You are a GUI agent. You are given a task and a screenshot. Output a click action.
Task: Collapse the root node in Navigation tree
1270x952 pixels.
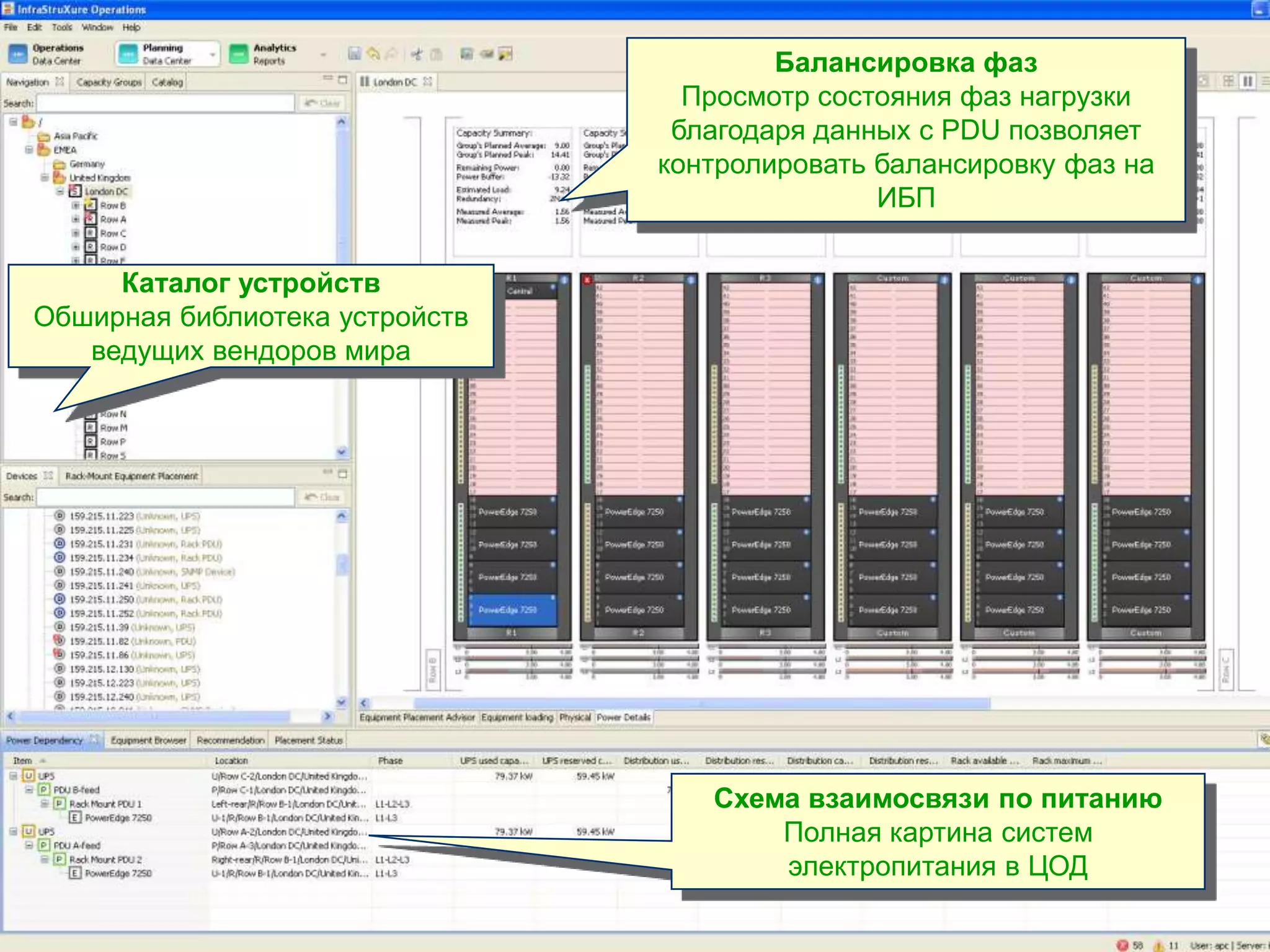point(13,121)
